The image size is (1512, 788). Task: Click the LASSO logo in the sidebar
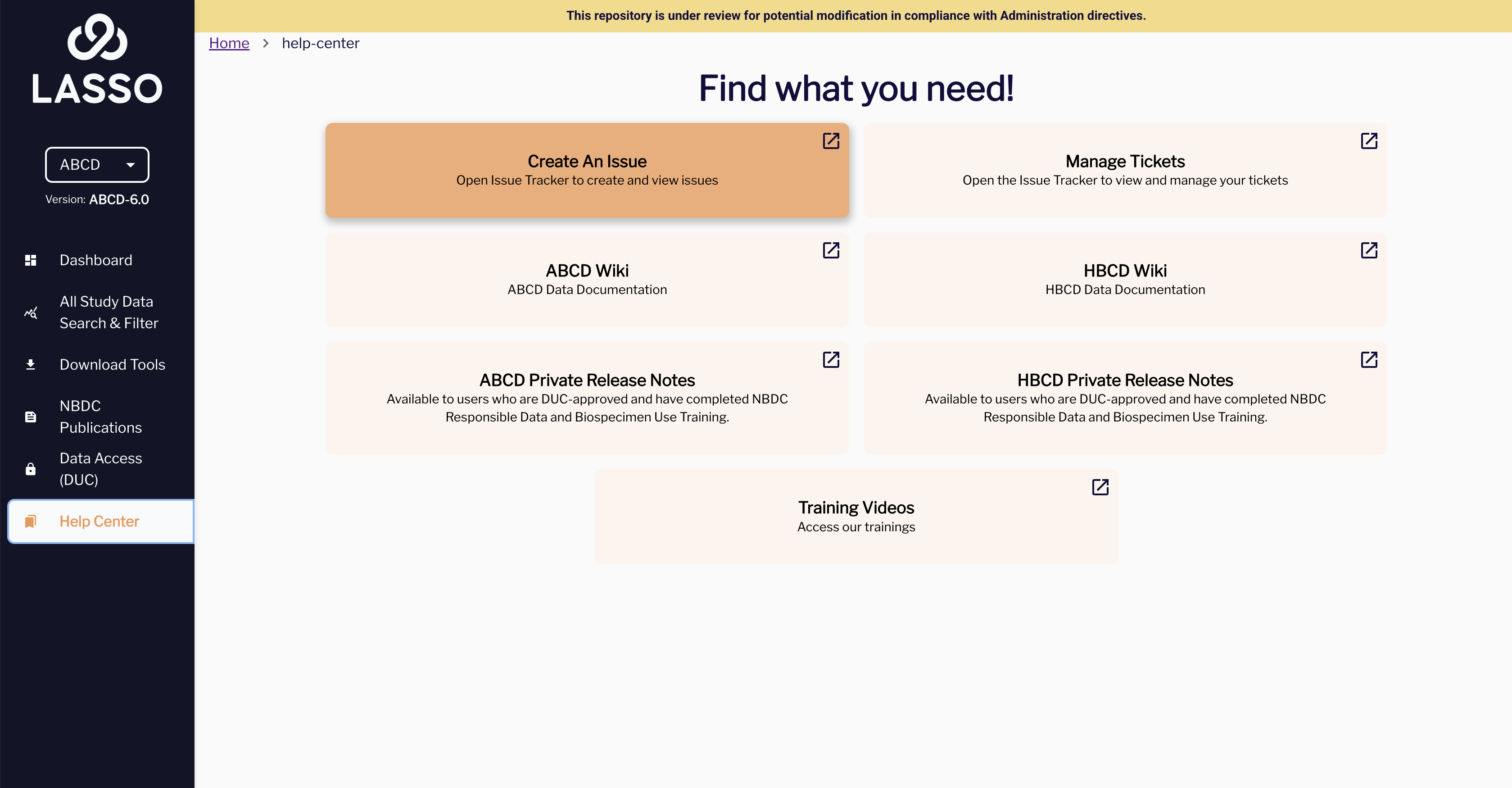coord(97,59)
